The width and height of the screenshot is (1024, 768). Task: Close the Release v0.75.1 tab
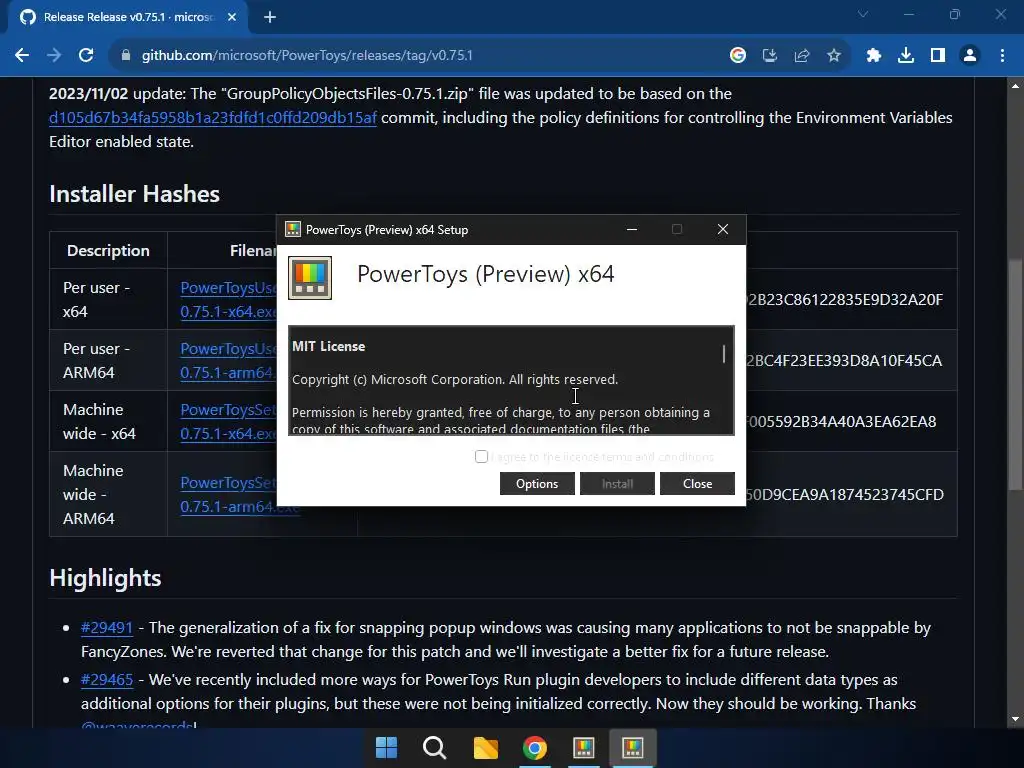point(232,18)
